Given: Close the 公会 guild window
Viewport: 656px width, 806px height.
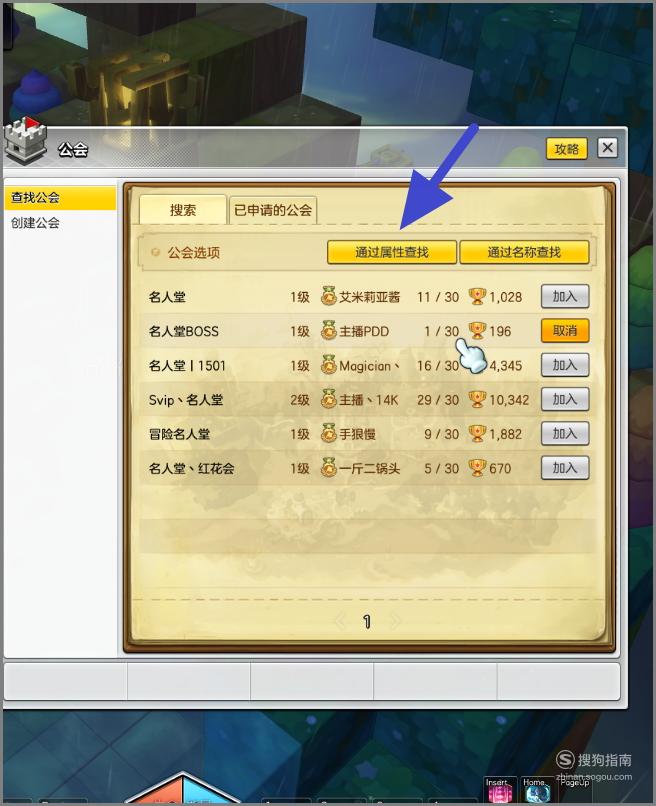Looking at the screenshot, I should pyautogui.click(x=607, y=148).
